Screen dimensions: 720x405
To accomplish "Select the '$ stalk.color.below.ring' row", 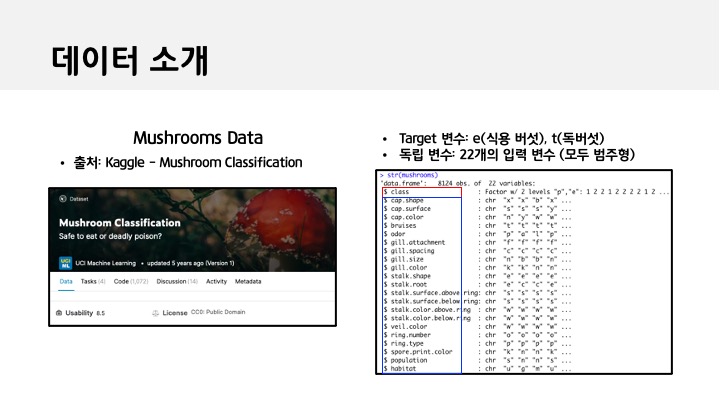I will point(478,318).
